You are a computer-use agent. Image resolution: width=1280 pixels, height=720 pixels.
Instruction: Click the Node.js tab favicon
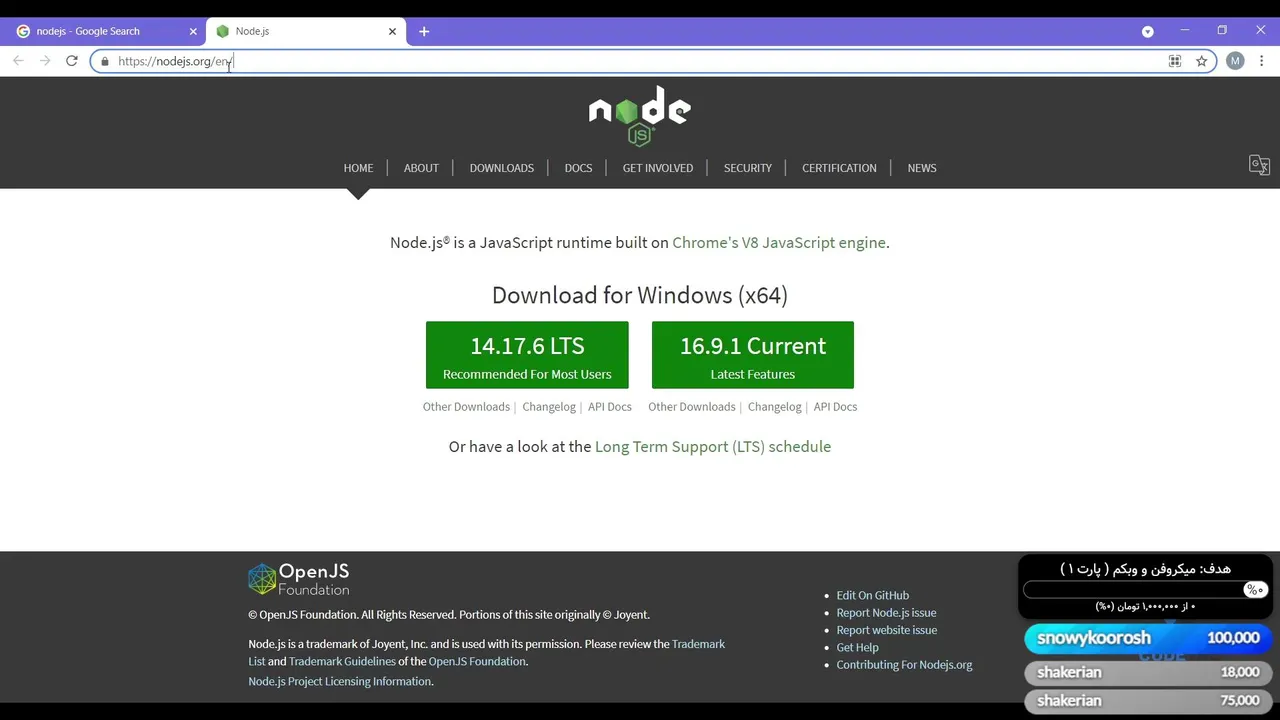point(222,31)
